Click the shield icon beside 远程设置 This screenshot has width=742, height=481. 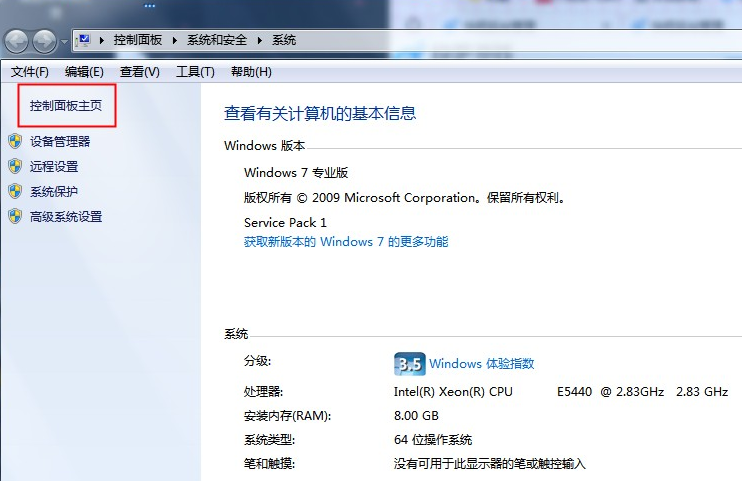15,167
